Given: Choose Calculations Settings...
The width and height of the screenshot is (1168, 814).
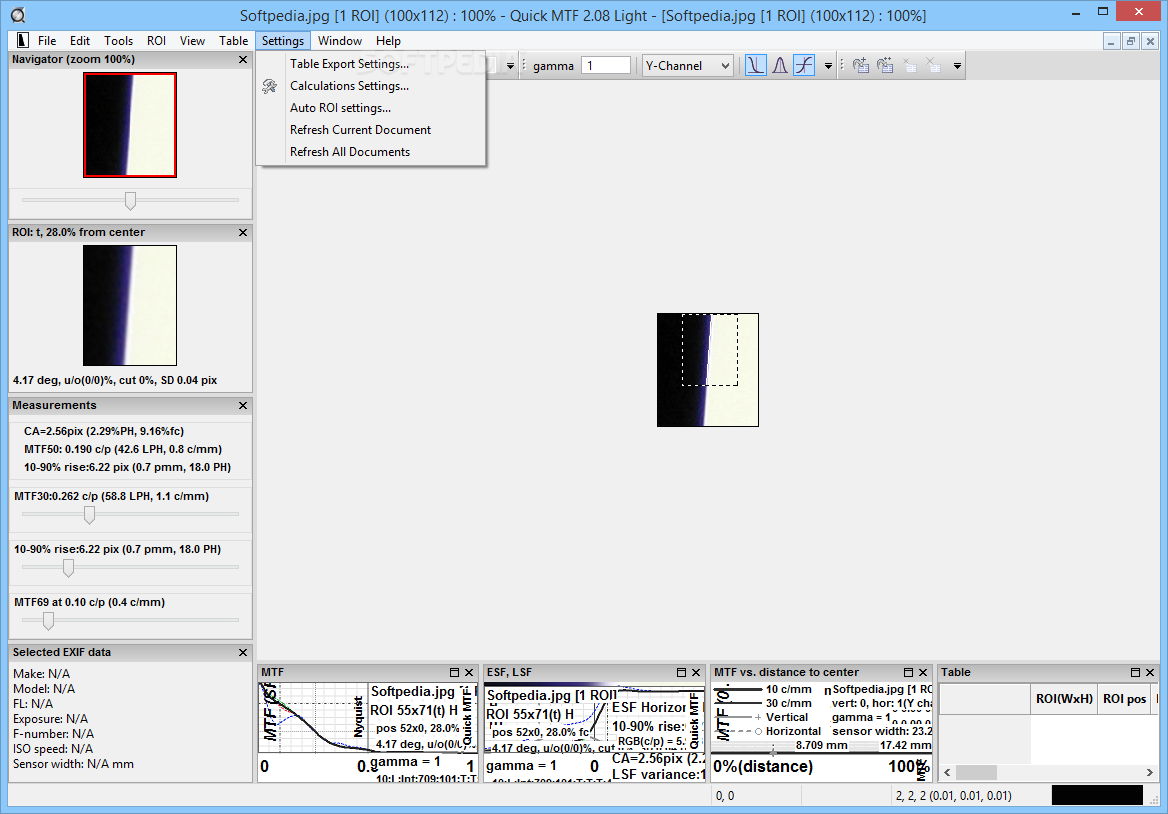Looking at the screenshot, I should pos(371,86).
